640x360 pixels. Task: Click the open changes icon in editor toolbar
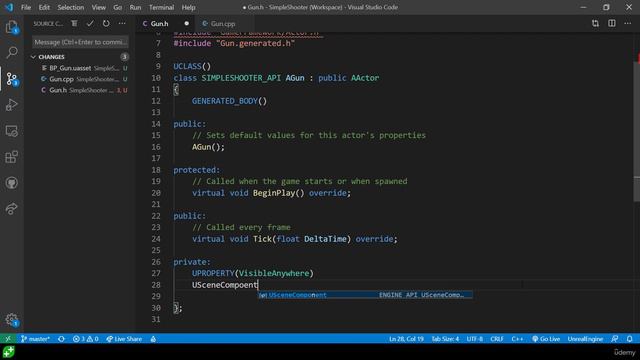coord(596,24)
